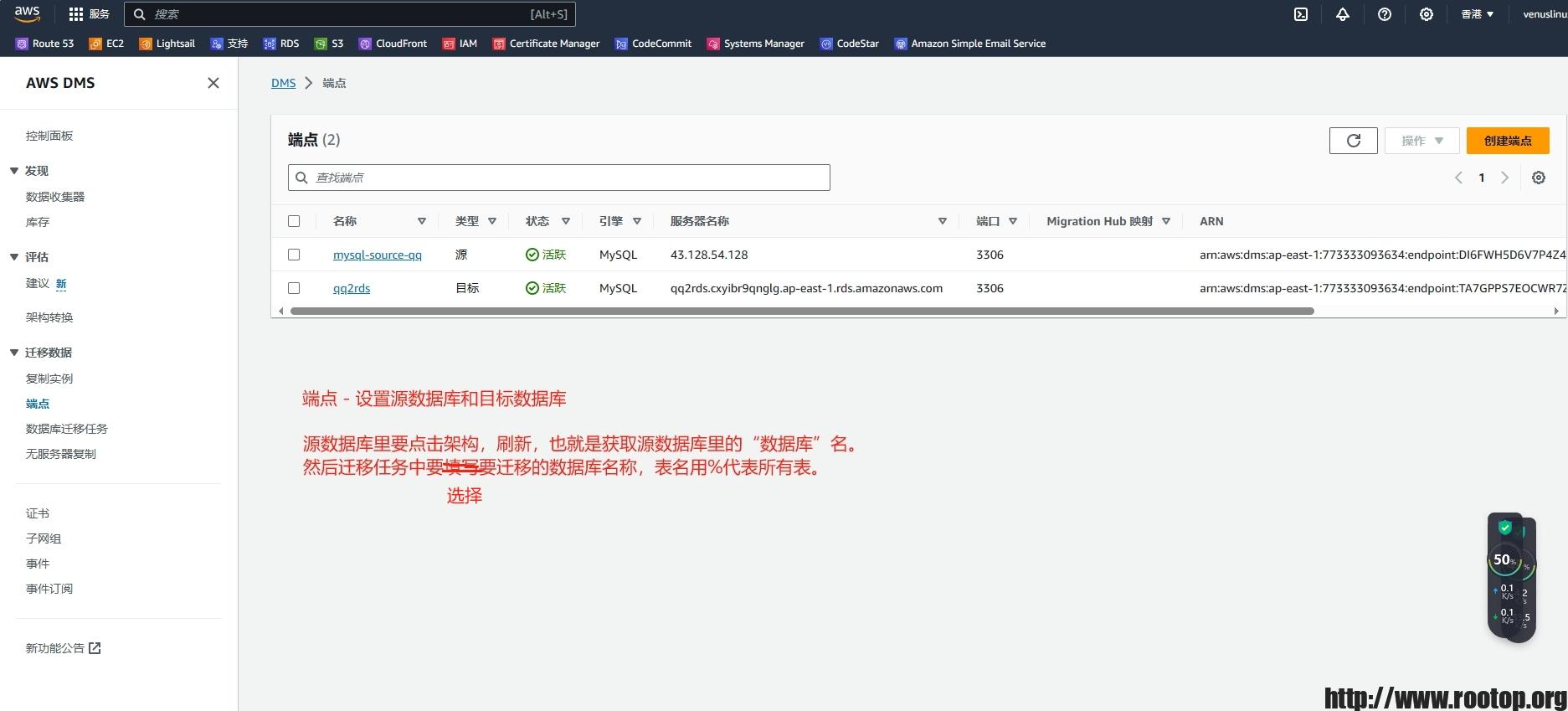Refresh the endpoints list
Screen dimensions: 1568x711
[x=1353, y=141]
